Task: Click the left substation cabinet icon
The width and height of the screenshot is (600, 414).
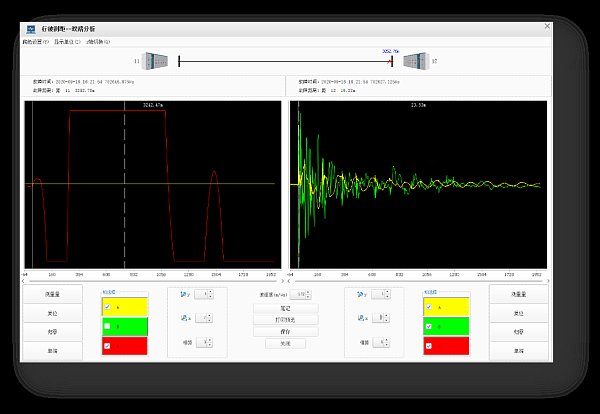Action: [x=153, y=61]
